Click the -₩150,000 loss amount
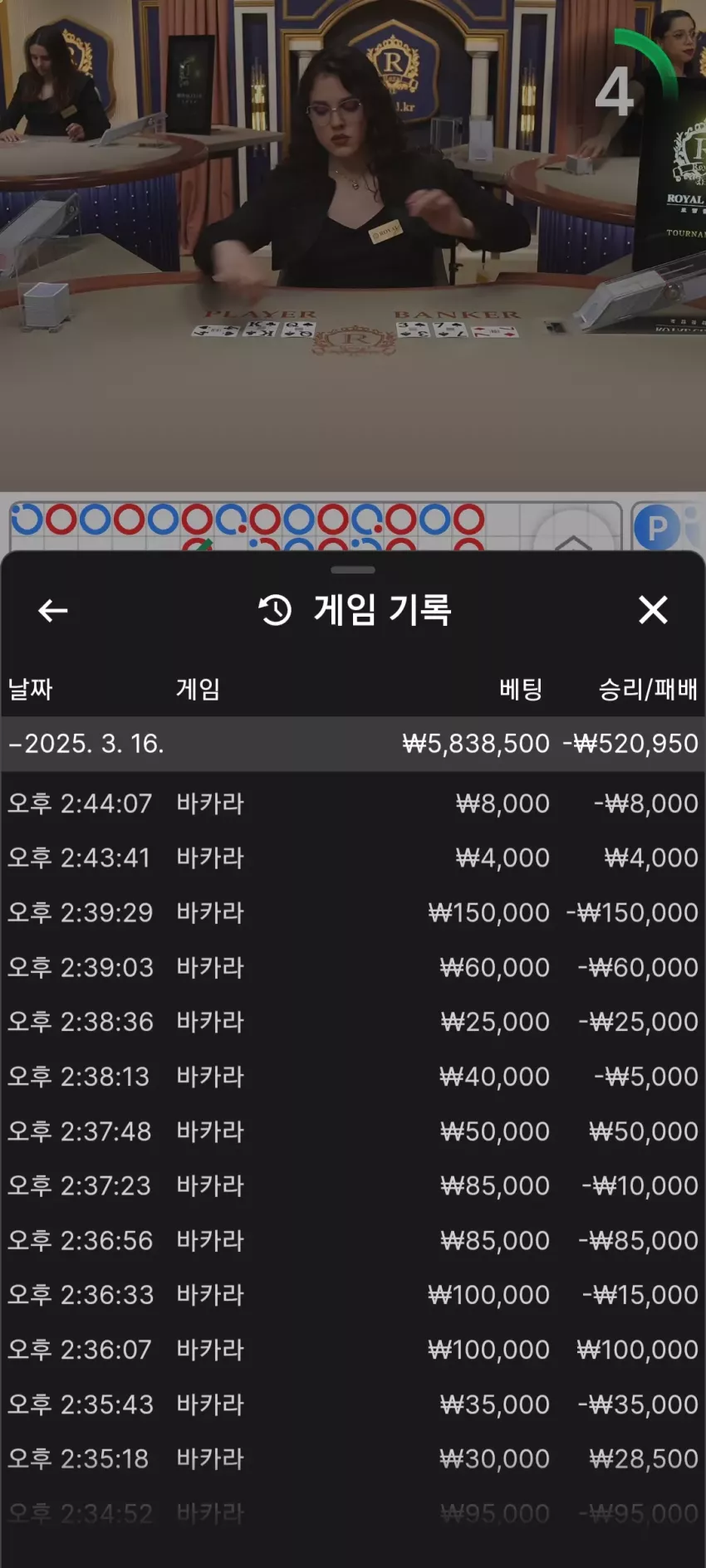The image size is (706, 1568). pos(632,912)
